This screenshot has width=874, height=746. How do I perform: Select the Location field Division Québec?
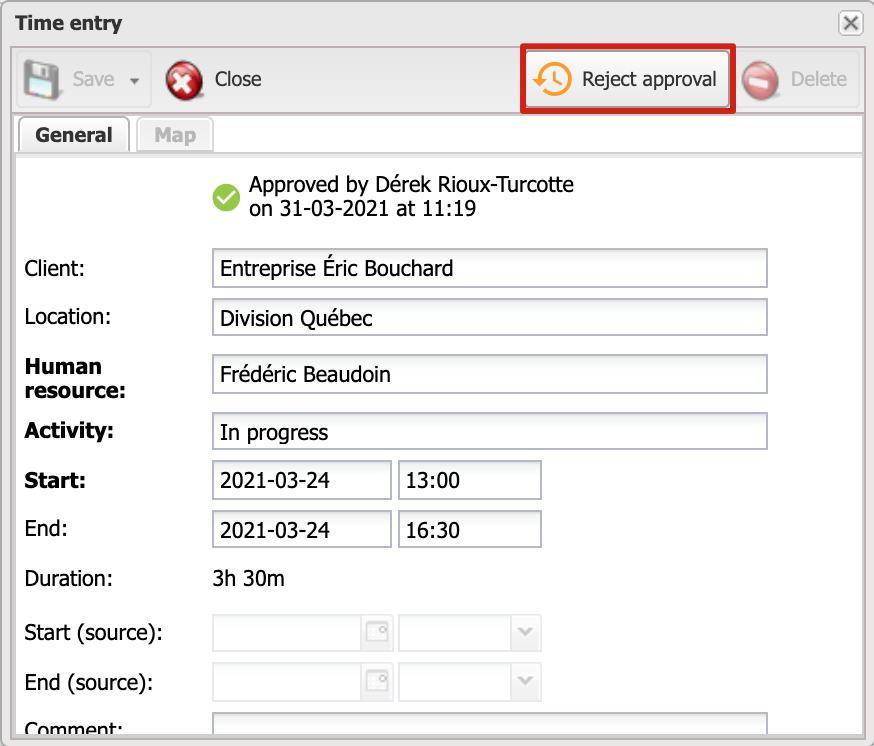[x=489, y=318]
